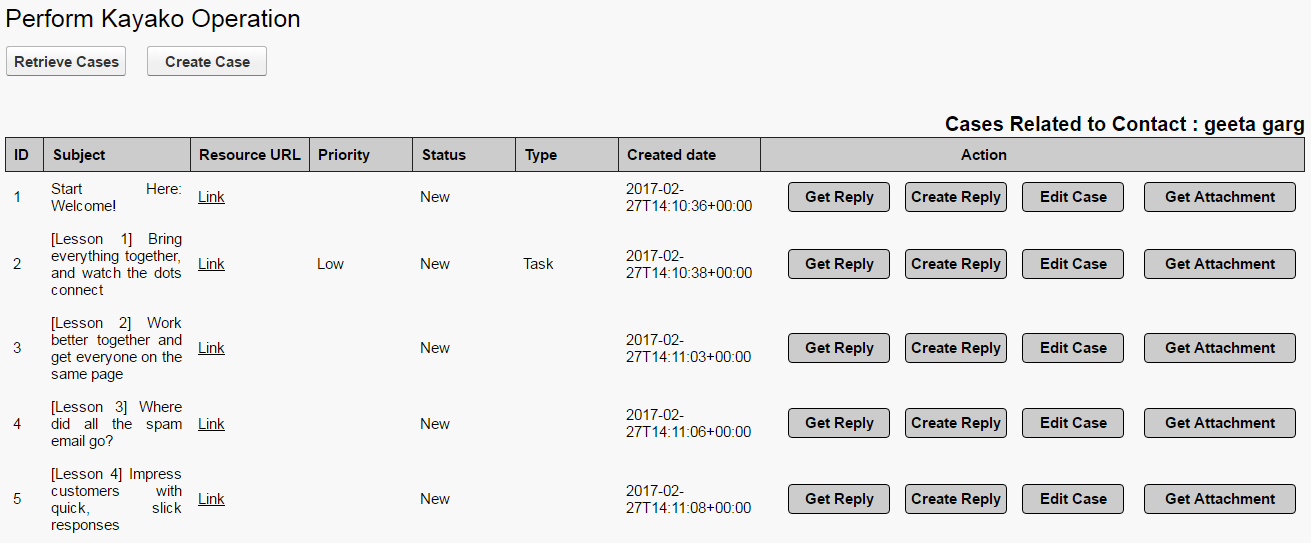Image resolution: width=1311 pixels, height=543 pixels.
Task: Create Reply for Lesson 2 case
Action: tap(956, 348)
